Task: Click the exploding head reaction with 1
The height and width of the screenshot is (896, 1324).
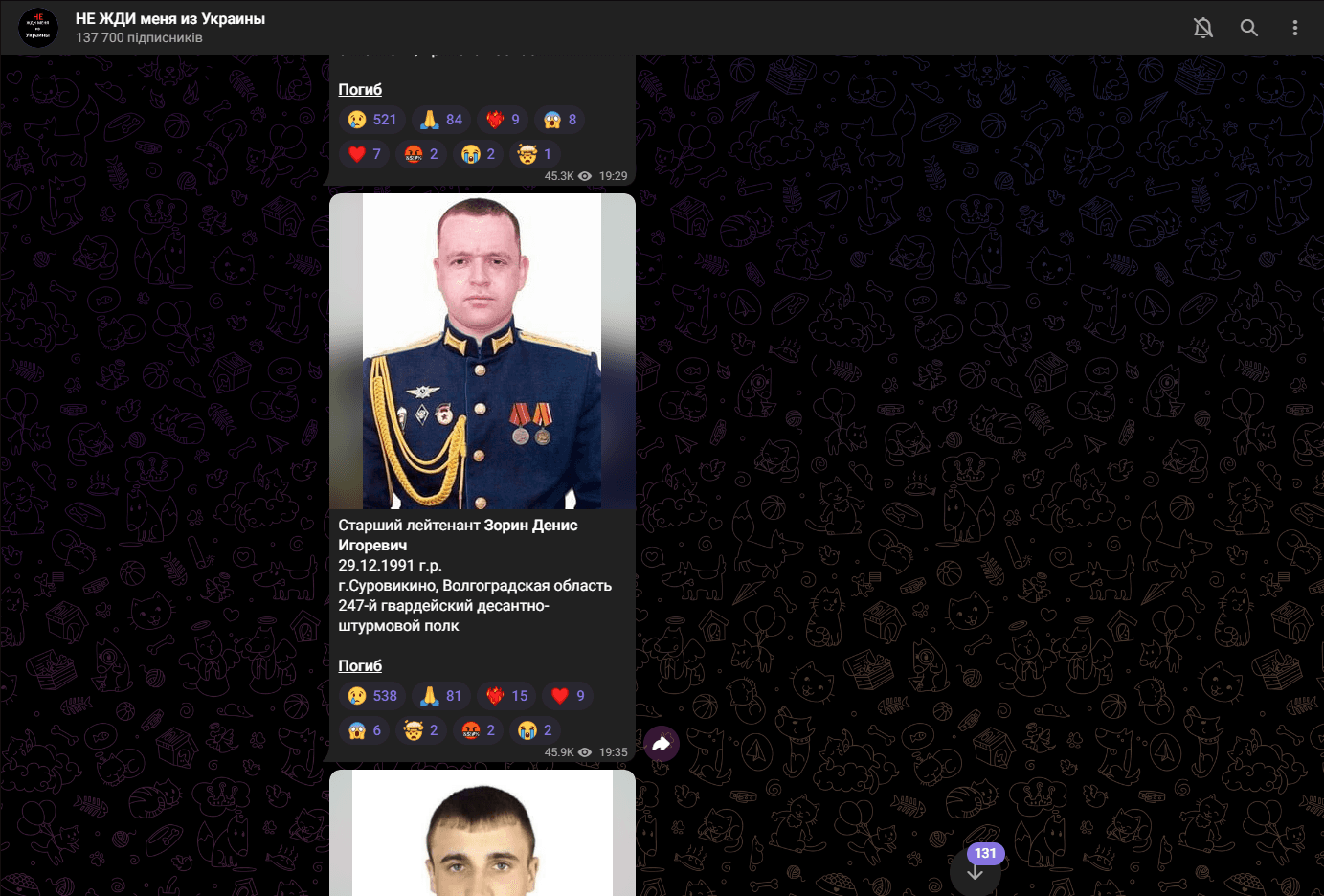Action: click(x=535, y=154)
